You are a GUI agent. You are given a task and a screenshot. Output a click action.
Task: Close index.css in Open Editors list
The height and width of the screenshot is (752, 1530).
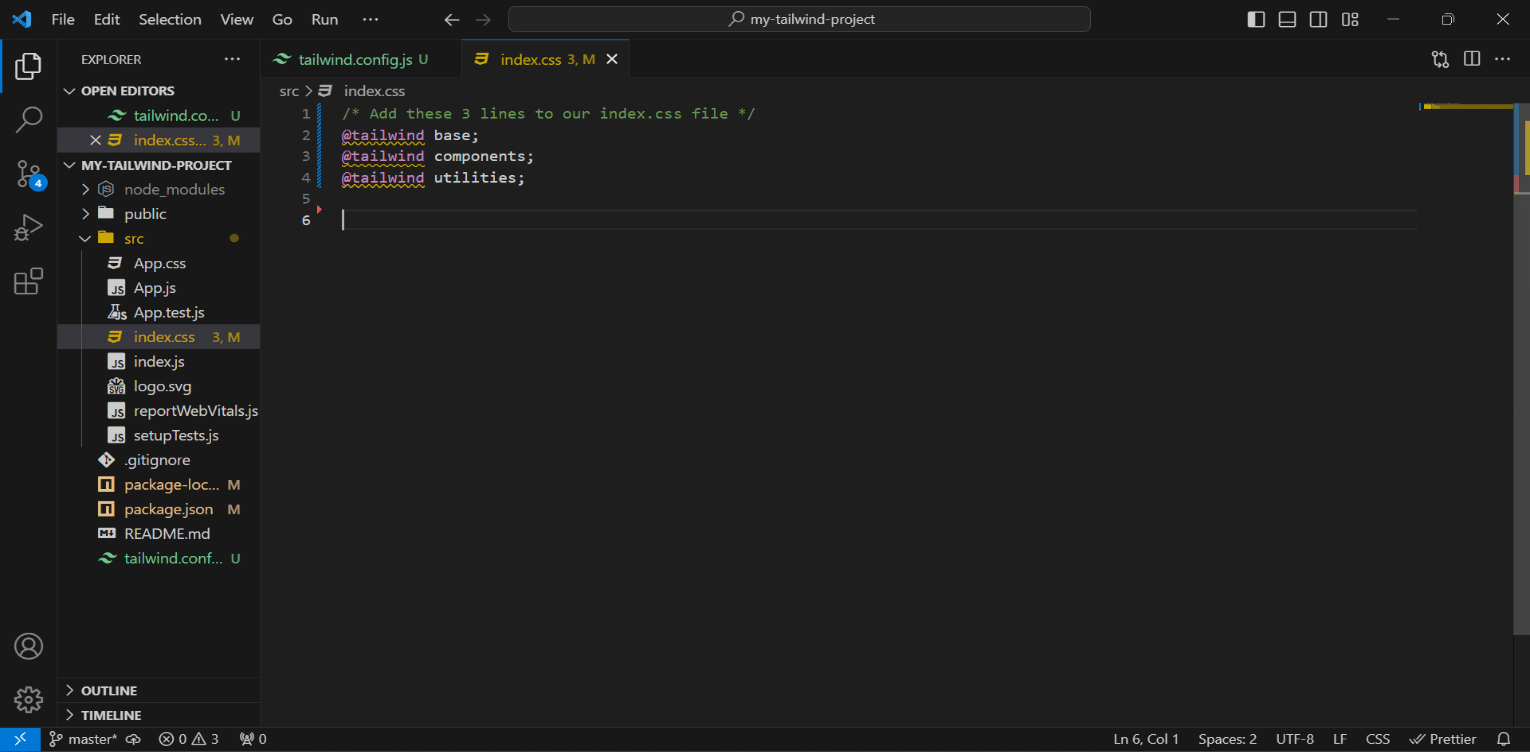pyautogui.click(x=96, y=140)
